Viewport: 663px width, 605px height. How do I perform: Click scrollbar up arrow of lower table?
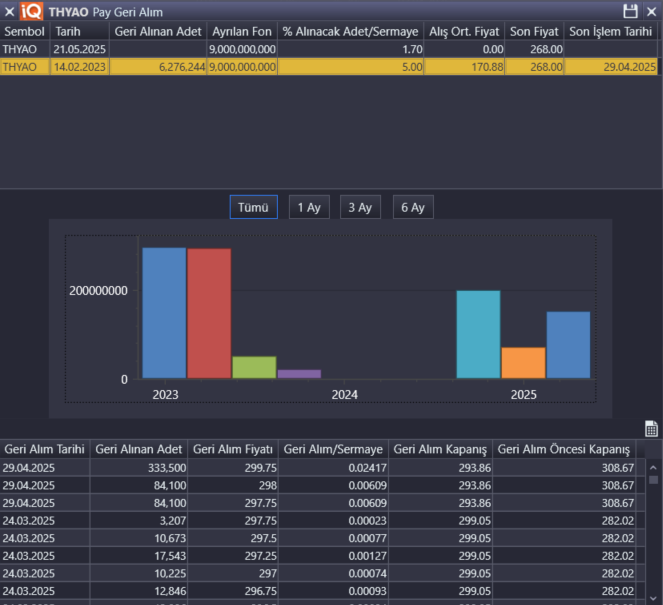653,468
